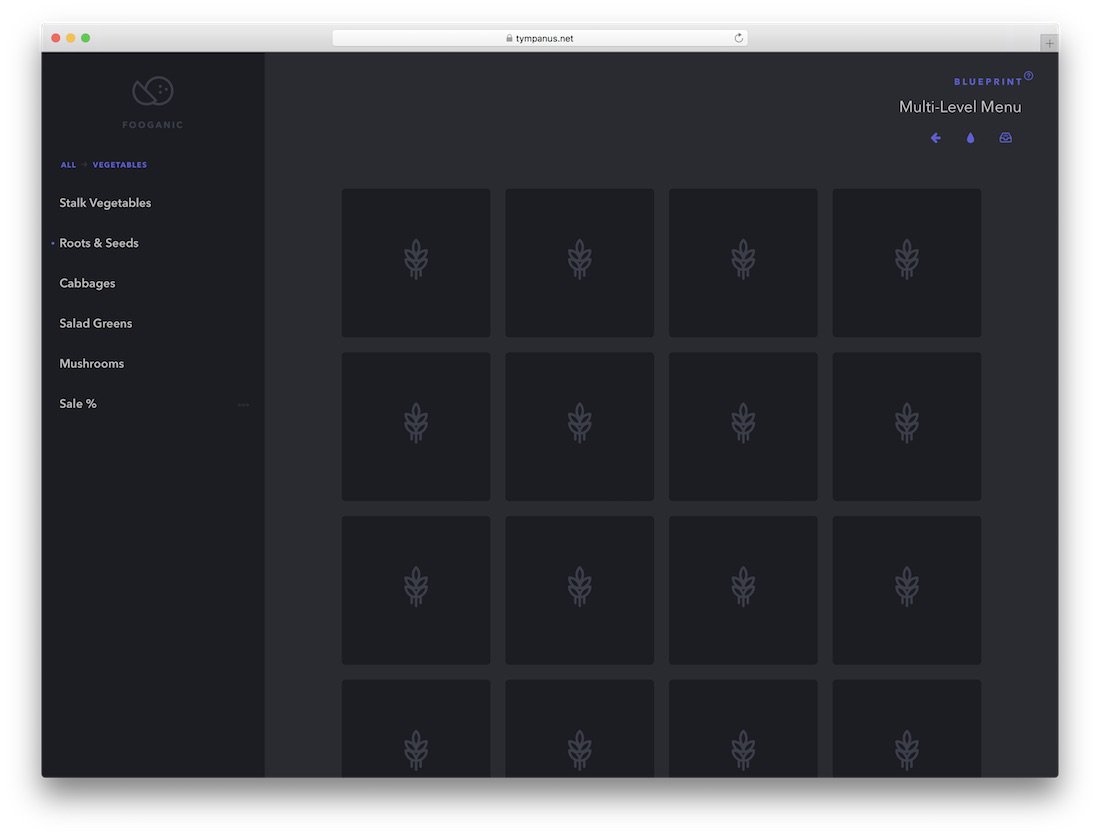Reload the page using the refresh icon
This screenshot has width=1100, height=837.
739,38
